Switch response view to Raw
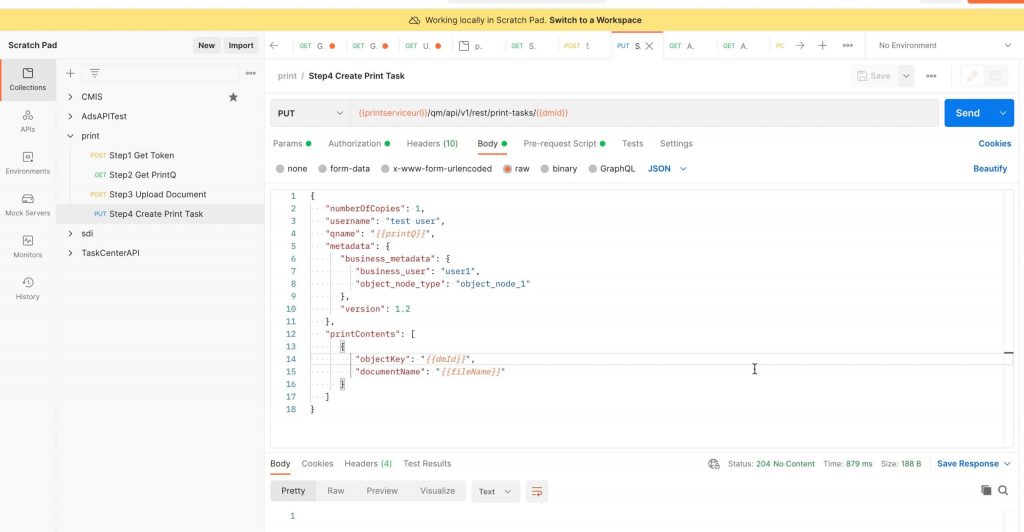Screen dimensions: 1024x532 pos(336,491)
